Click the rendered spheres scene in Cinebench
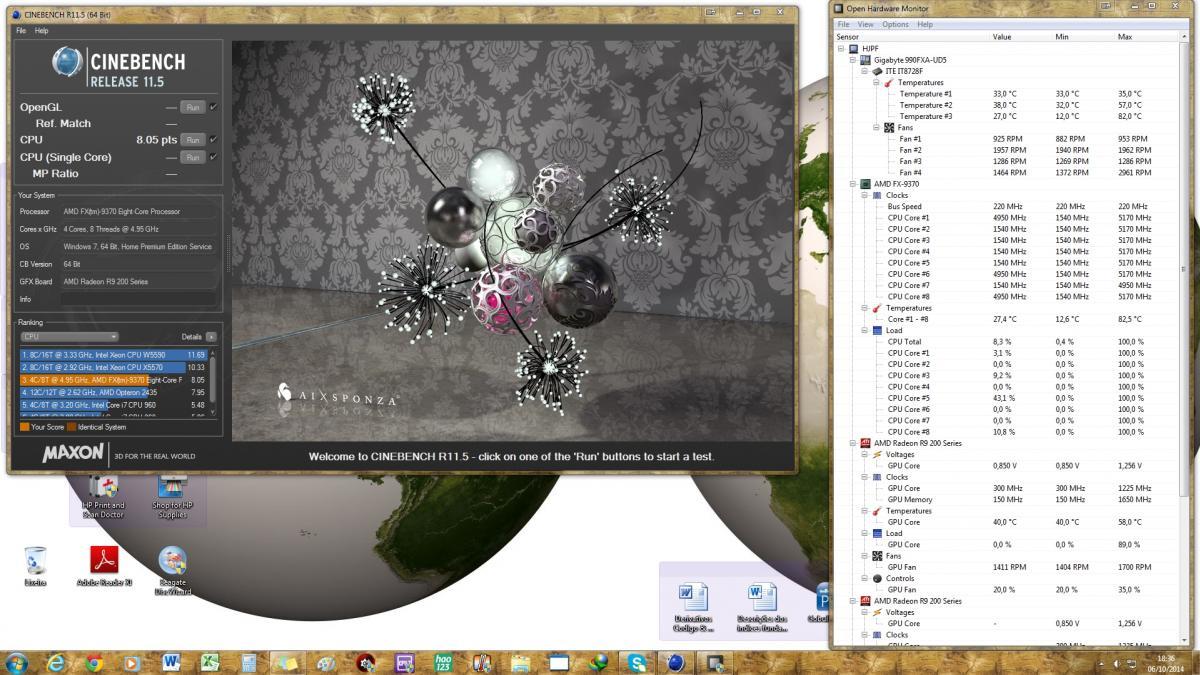 click(512, 241)
